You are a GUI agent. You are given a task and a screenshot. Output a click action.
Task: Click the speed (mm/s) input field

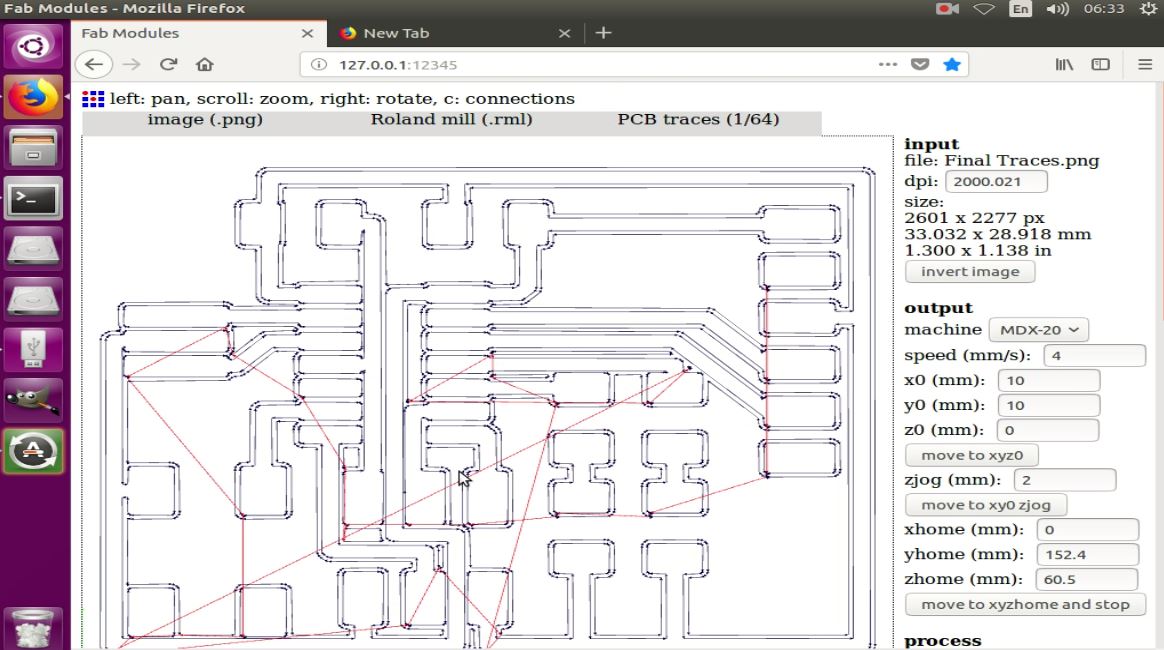pos(1093,355)
